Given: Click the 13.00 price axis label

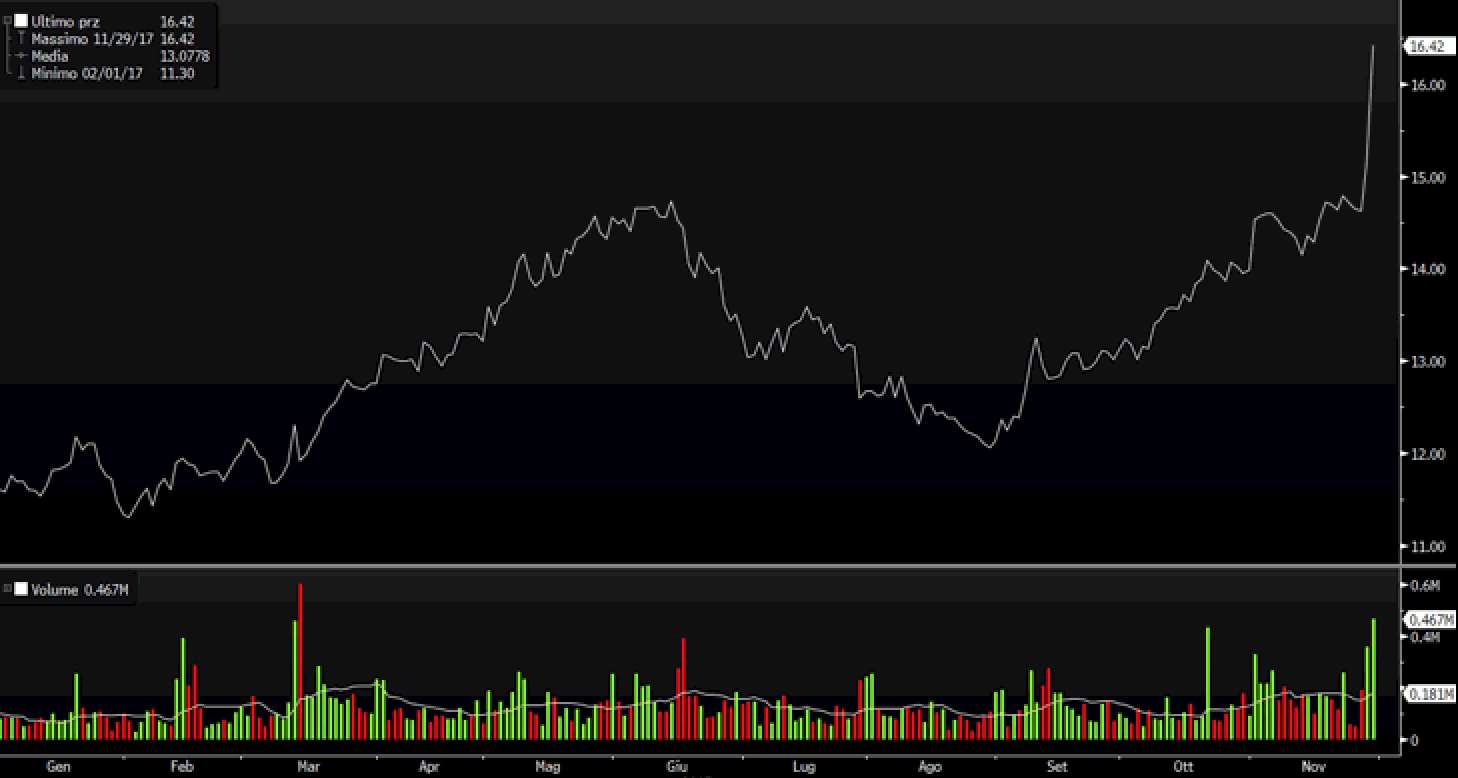Looking at the screenshot, I should (x=1428, y=361).
